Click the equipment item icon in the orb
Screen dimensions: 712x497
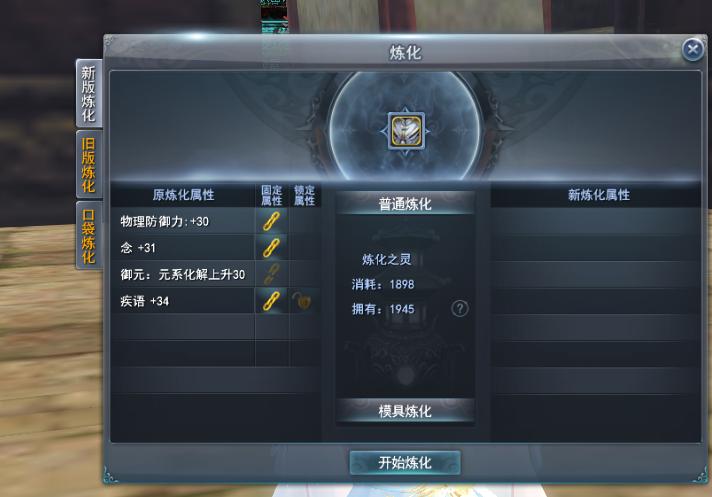pyautogui.click(x=406, y=131)
